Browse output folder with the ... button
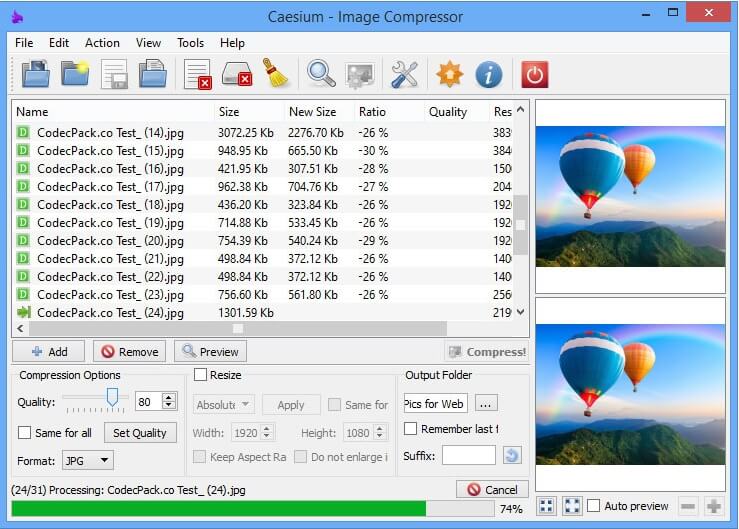The height and width of the screenshot is (529, 739). [486, 404]
